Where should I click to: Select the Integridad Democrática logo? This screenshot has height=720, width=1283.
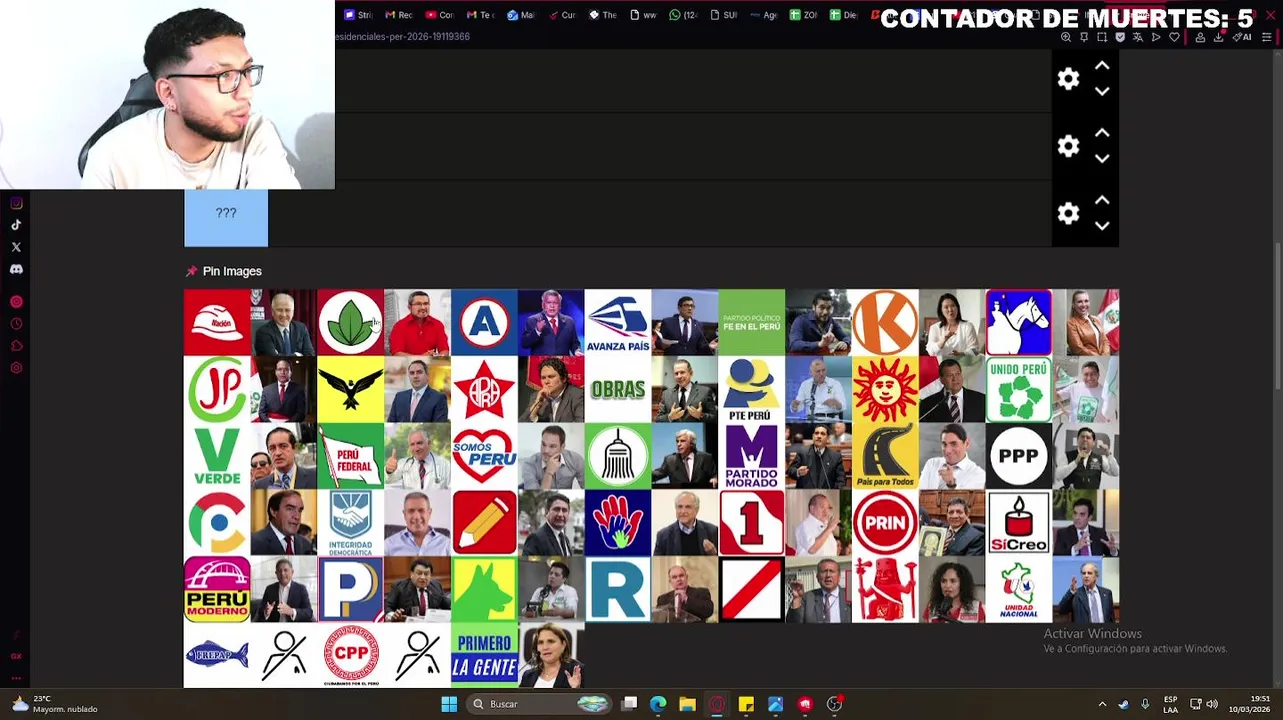(x=351, y=523)
